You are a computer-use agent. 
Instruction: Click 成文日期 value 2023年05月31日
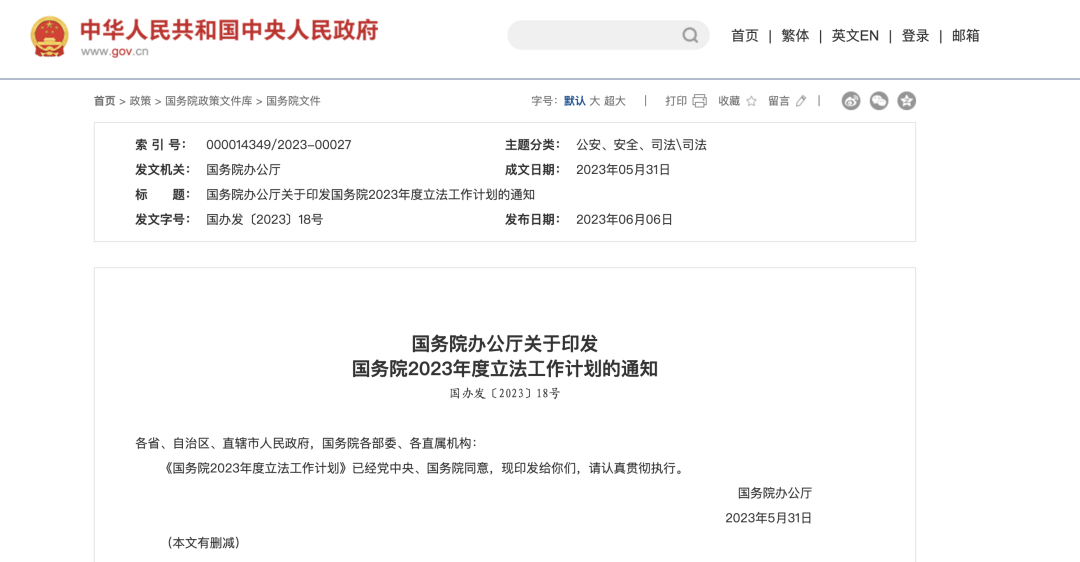623,170
